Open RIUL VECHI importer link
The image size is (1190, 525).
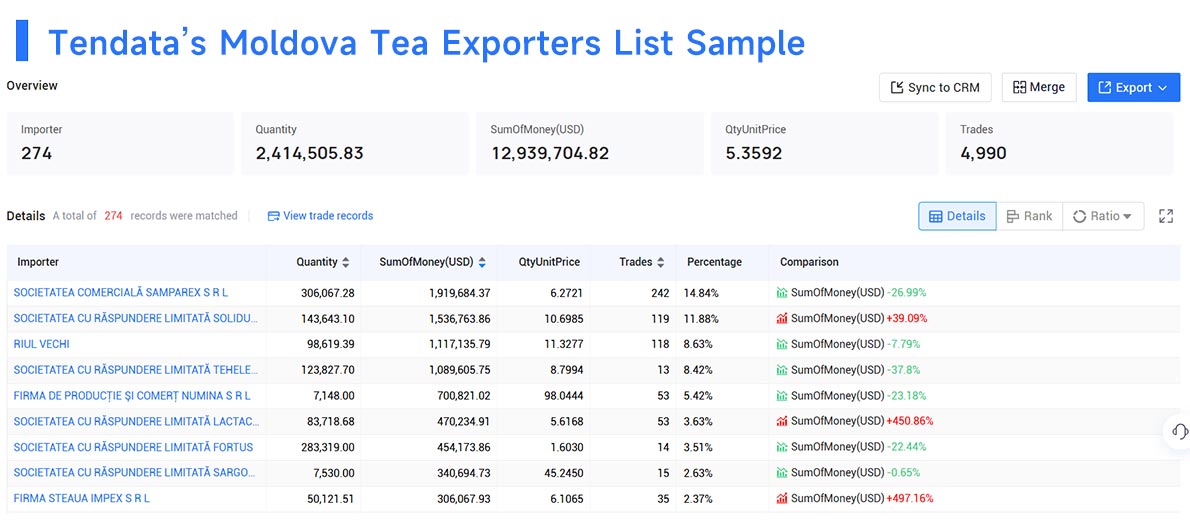[x=41, y=344]
